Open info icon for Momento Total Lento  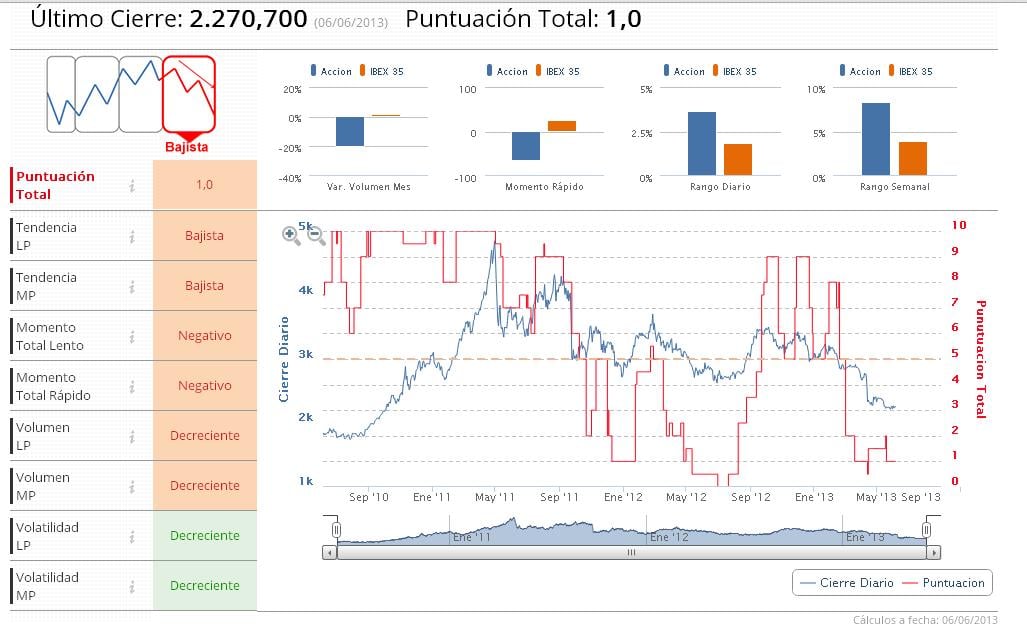coord(132,337)
